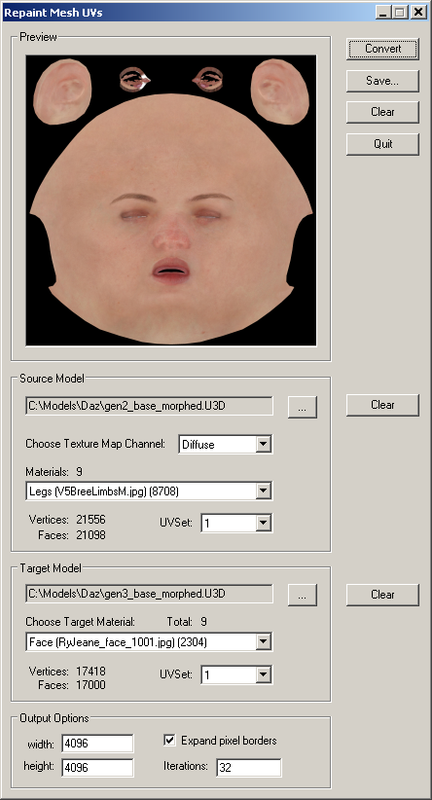Click the Quit button

(383, 144)
